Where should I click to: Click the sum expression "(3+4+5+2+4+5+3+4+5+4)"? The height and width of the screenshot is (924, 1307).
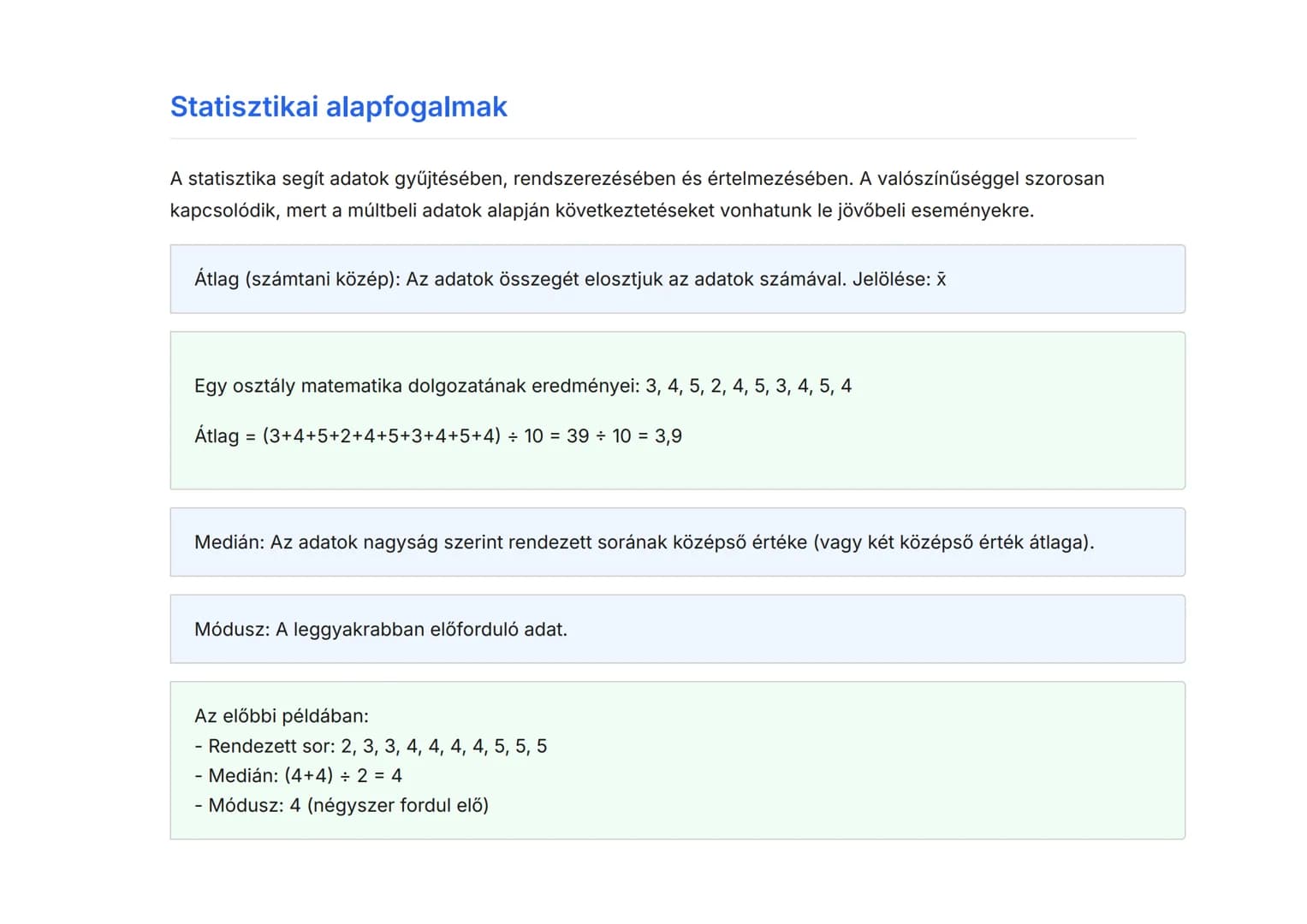click(x=381, y=436)
